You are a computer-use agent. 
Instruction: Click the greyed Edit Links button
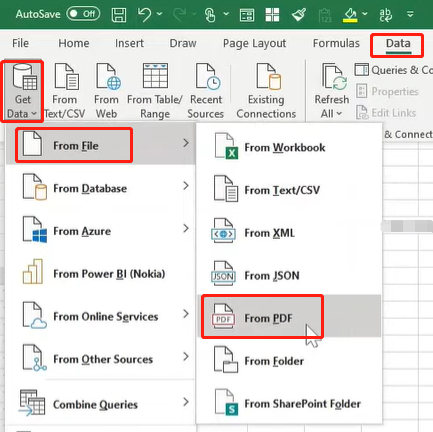(386, 113)
